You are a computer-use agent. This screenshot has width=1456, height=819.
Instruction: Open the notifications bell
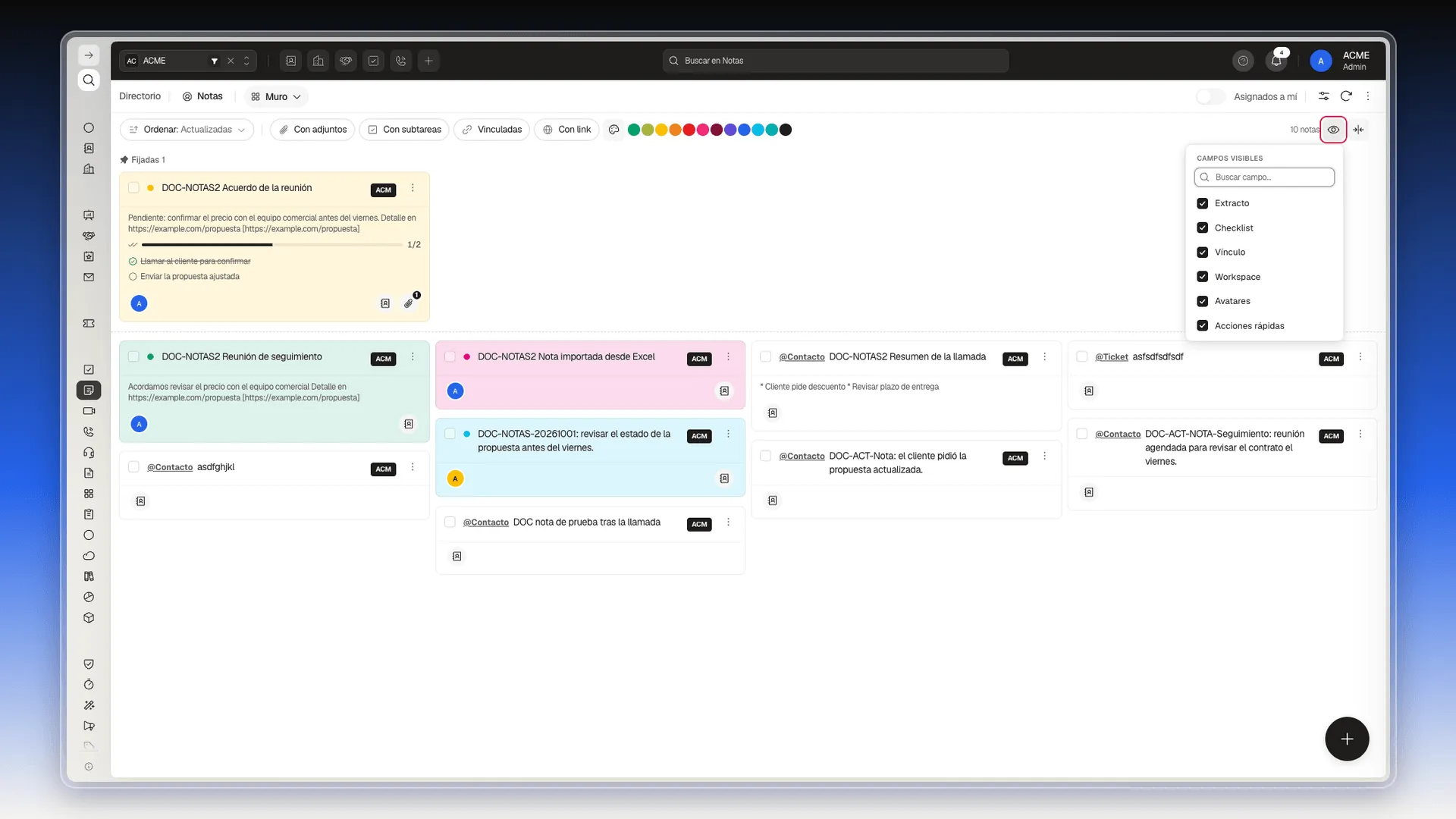pos(1276,61)
